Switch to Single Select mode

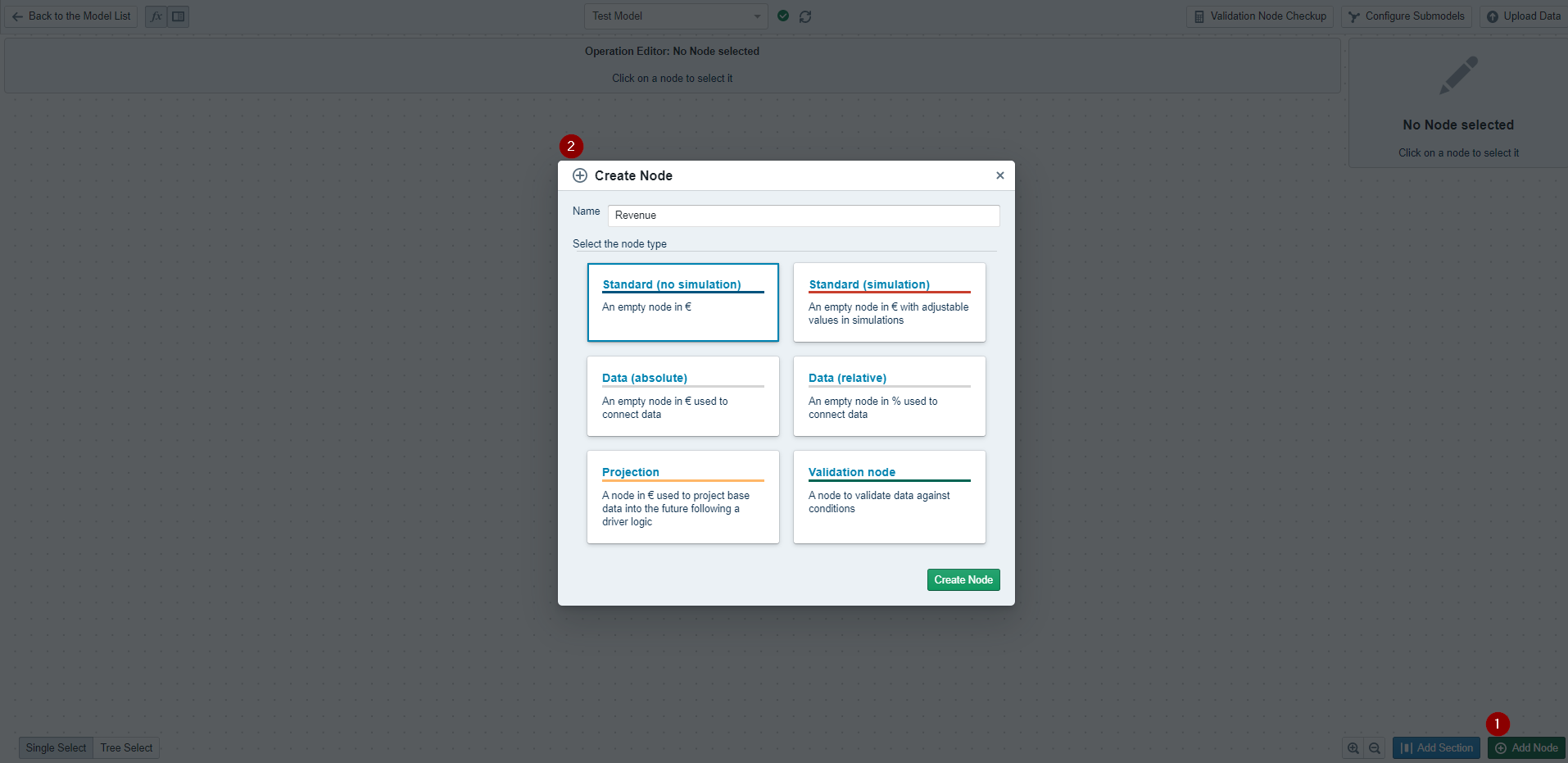(x=56, y=747)
